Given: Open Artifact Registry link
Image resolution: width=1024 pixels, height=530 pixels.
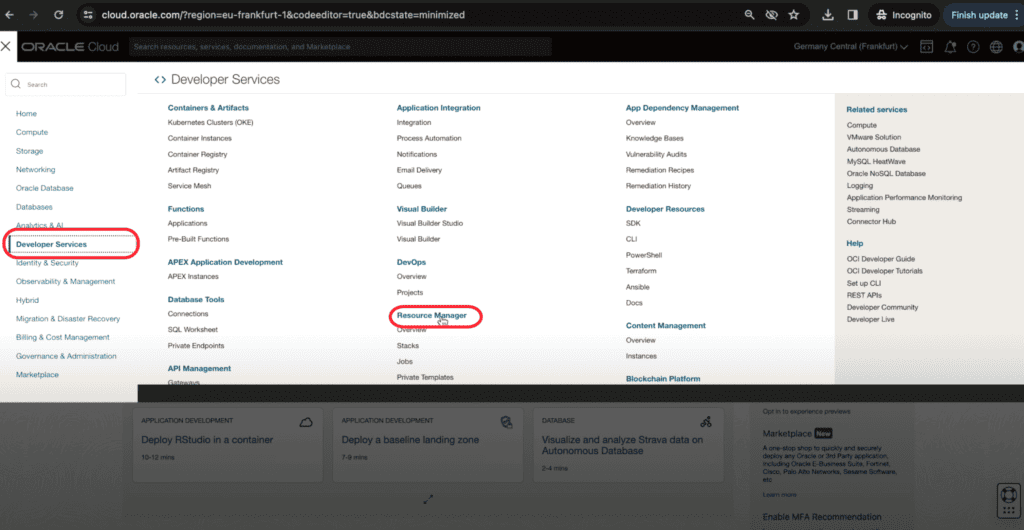Looking at the screenshot, I should tap(193, 170).
